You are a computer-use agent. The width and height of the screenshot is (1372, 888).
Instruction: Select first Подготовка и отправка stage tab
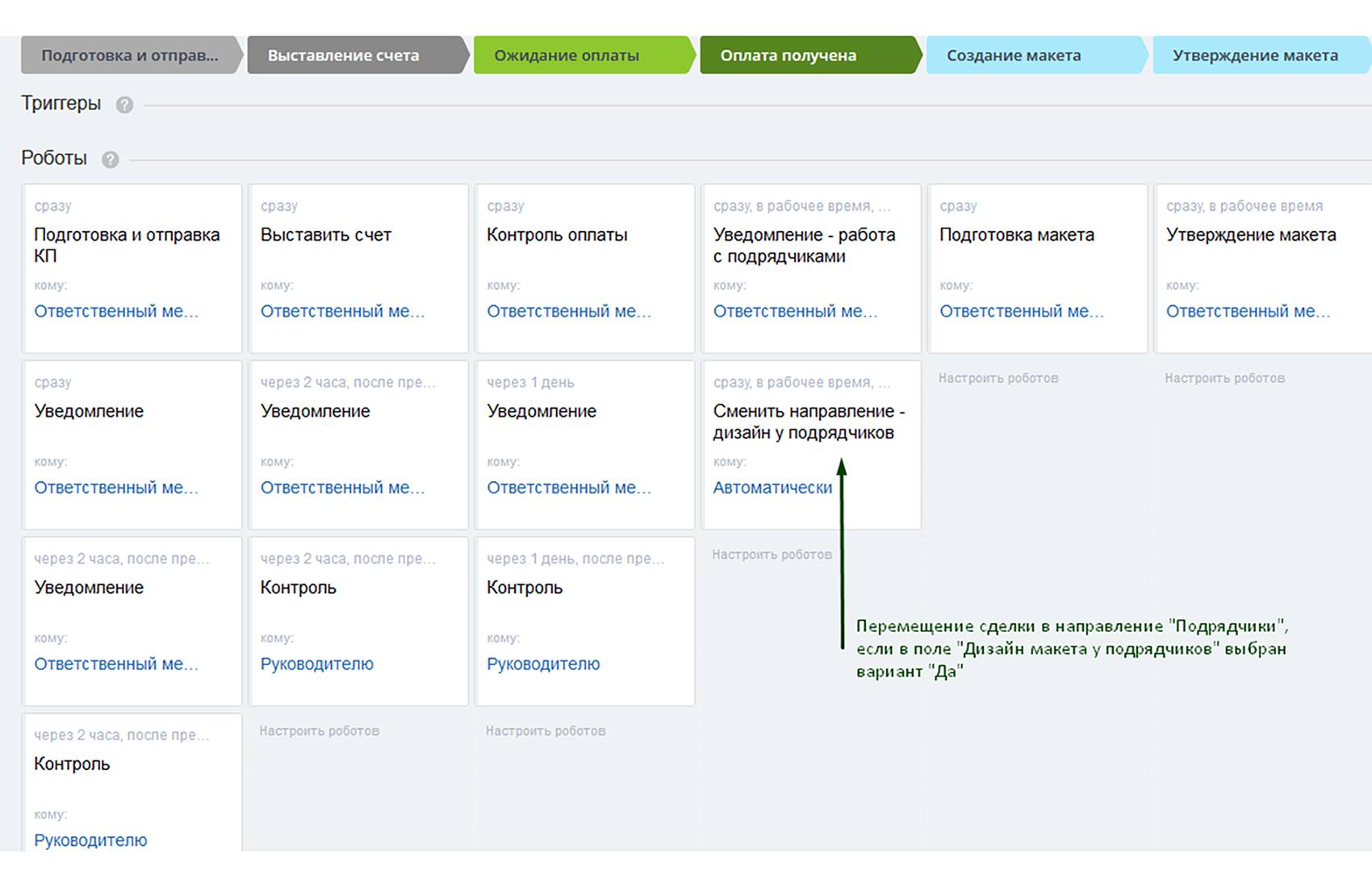(x=130, y=56)
